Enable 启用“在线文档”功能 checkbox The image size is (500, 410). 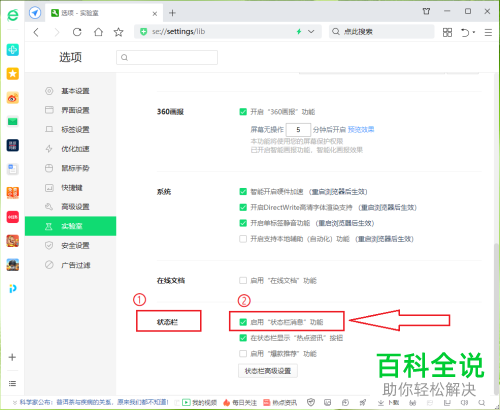click(243, 281)
